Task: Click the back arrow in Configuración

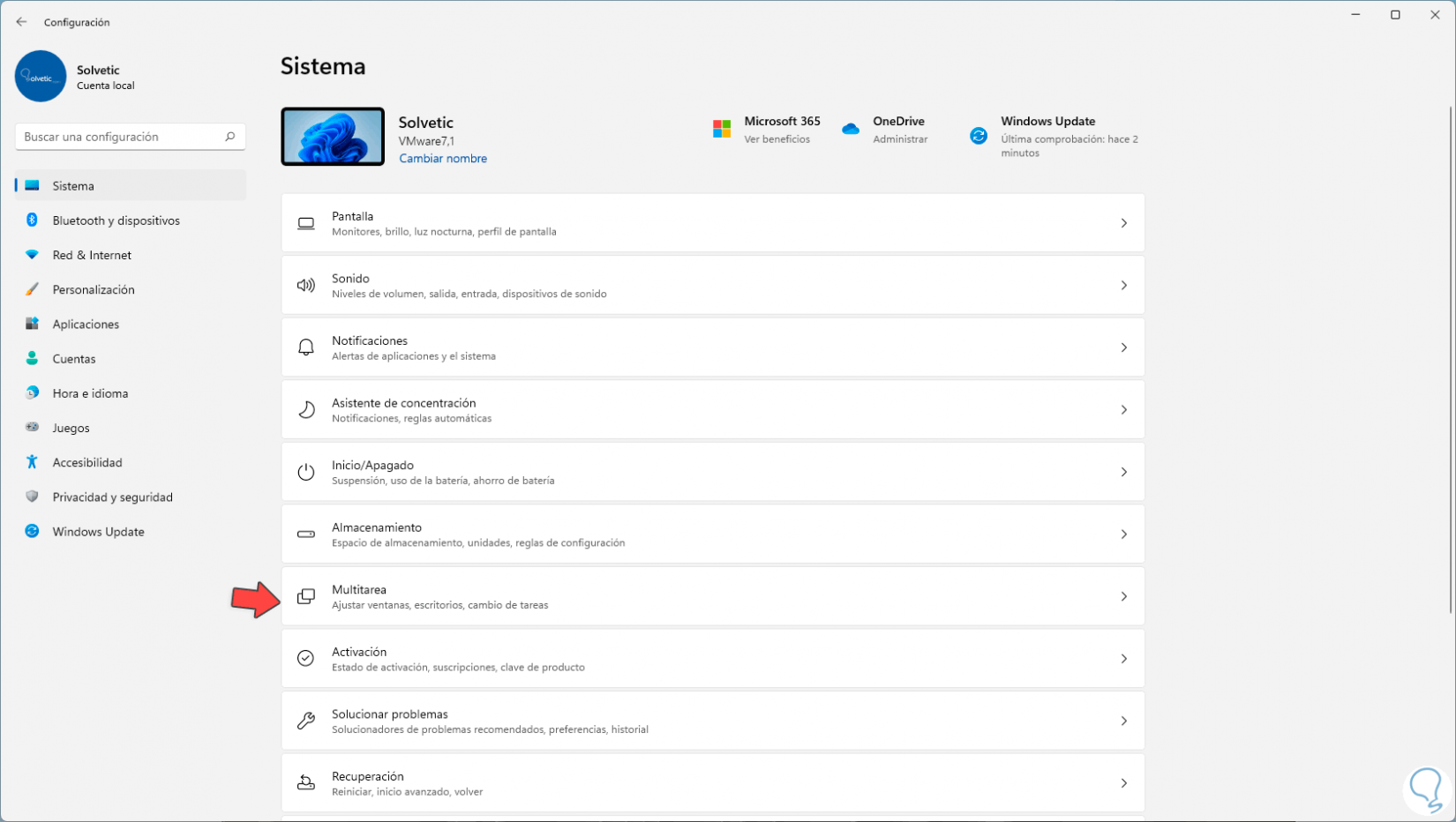Action: [x=21, y=22]
